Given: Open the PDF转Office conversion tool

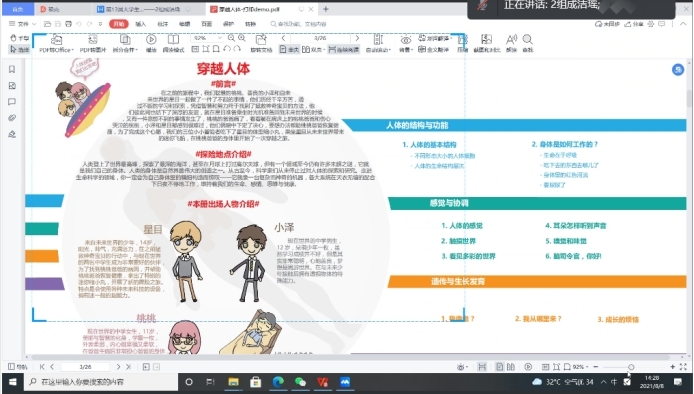Looking at the screenshot, I should [x=56, y=44].
